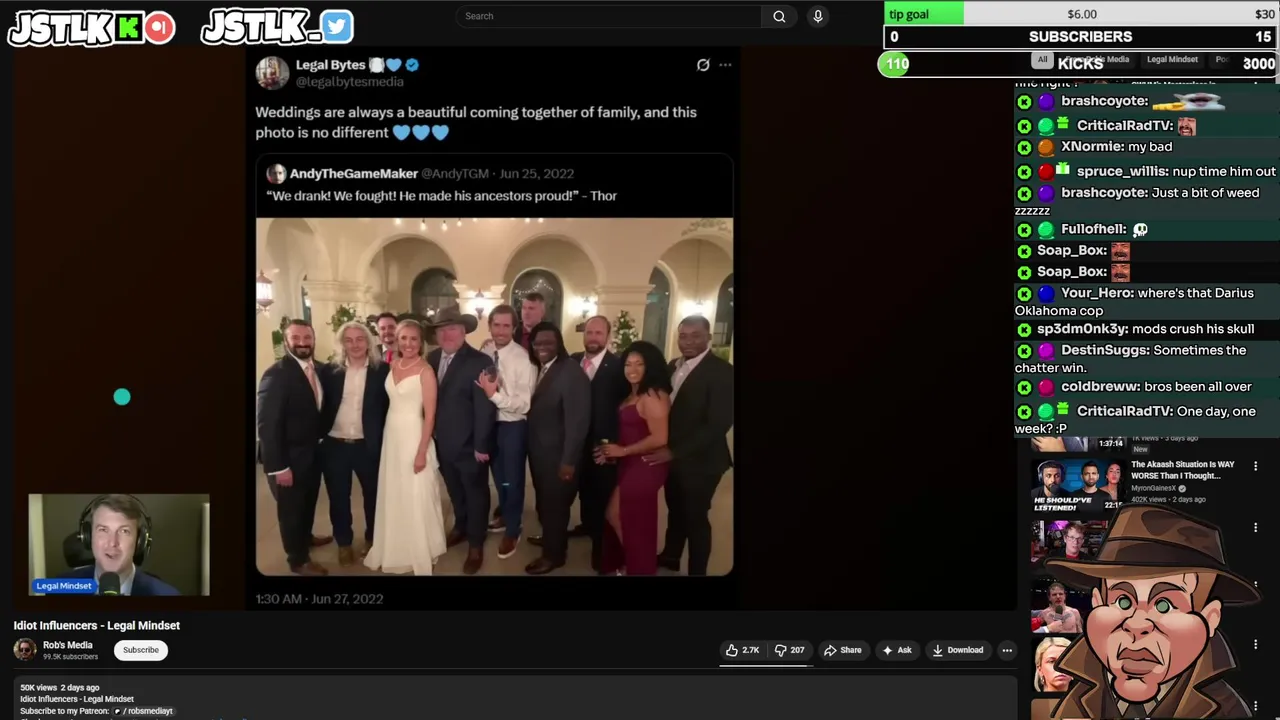This screenshot has height=720, width=1280.
Task: Click the Rob's Media channel avatar
Action: tap(25, 650)
